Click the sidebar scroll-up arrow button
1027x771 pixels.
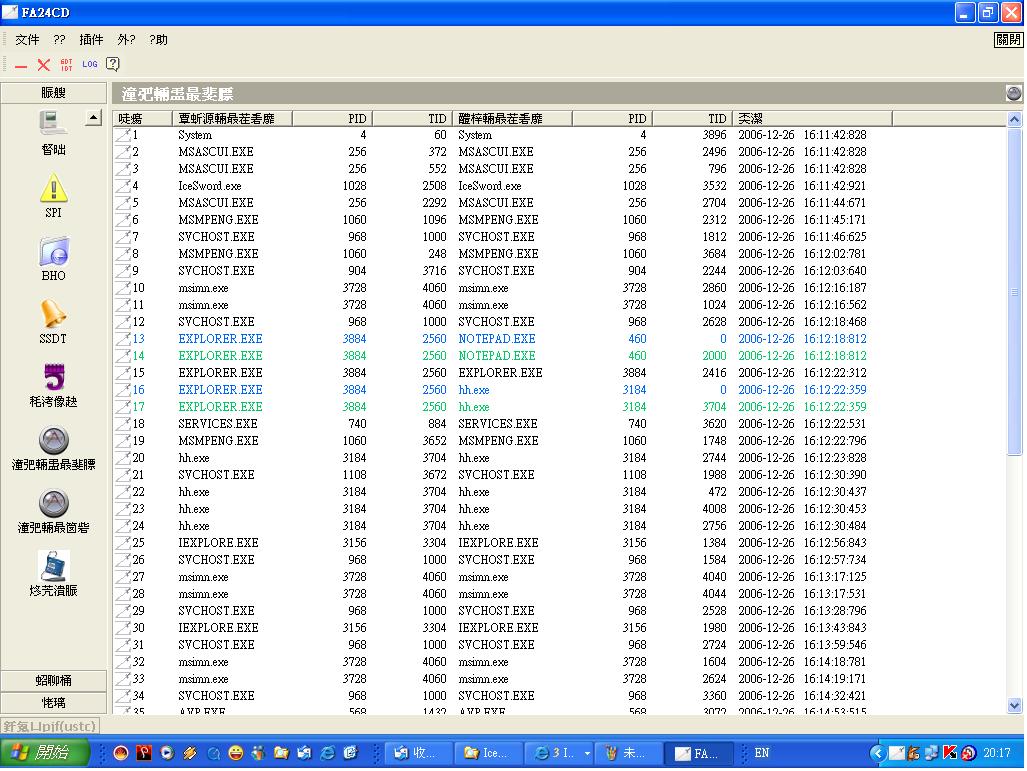pos(93,118)
